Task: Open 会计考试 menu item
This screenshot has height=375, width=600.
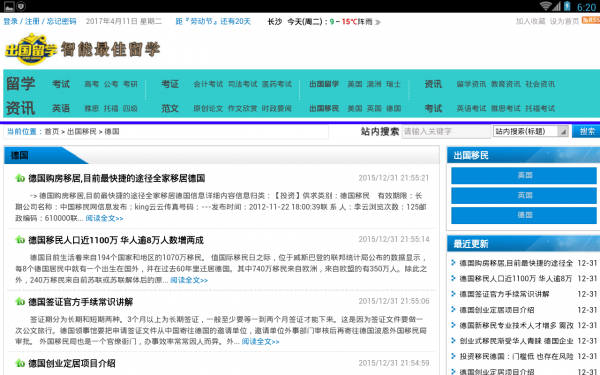Action: click(208, 84)
